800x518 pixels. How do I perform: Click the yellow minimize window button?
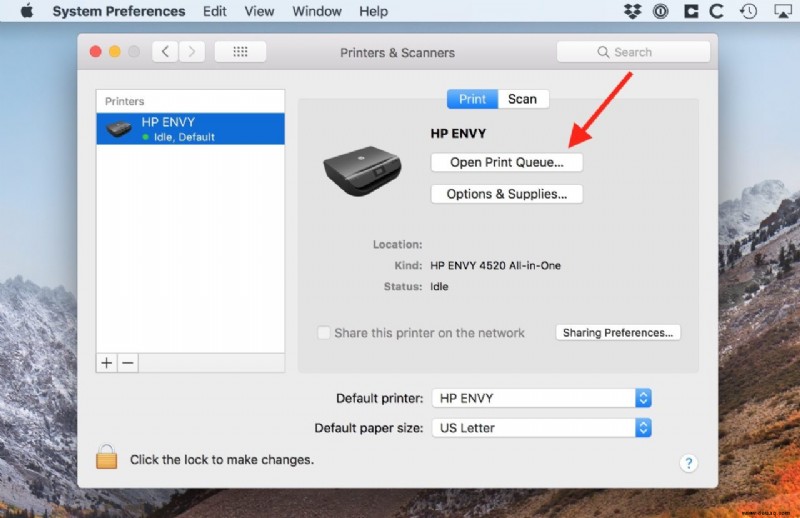point(115,52)
